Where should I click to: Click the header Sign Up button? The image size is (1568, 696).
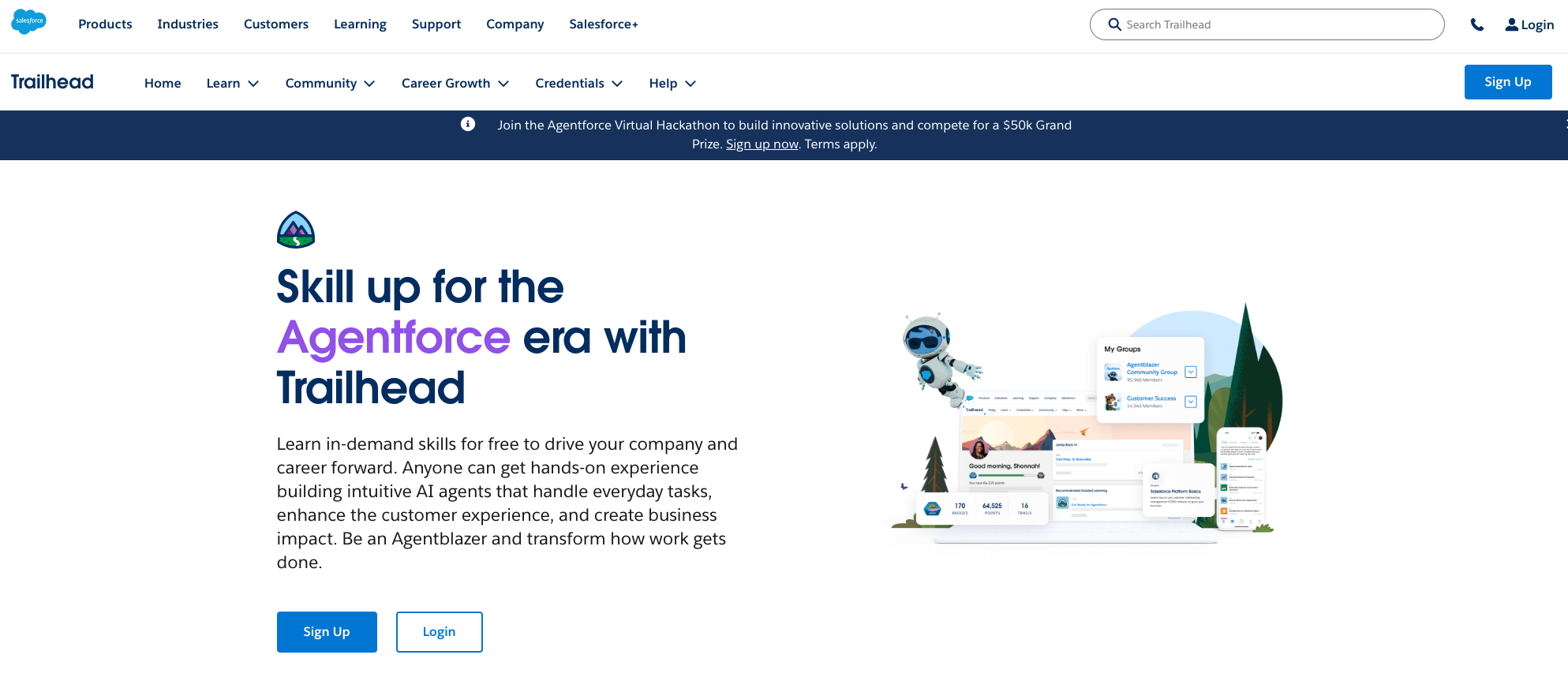click(1508, 82)
